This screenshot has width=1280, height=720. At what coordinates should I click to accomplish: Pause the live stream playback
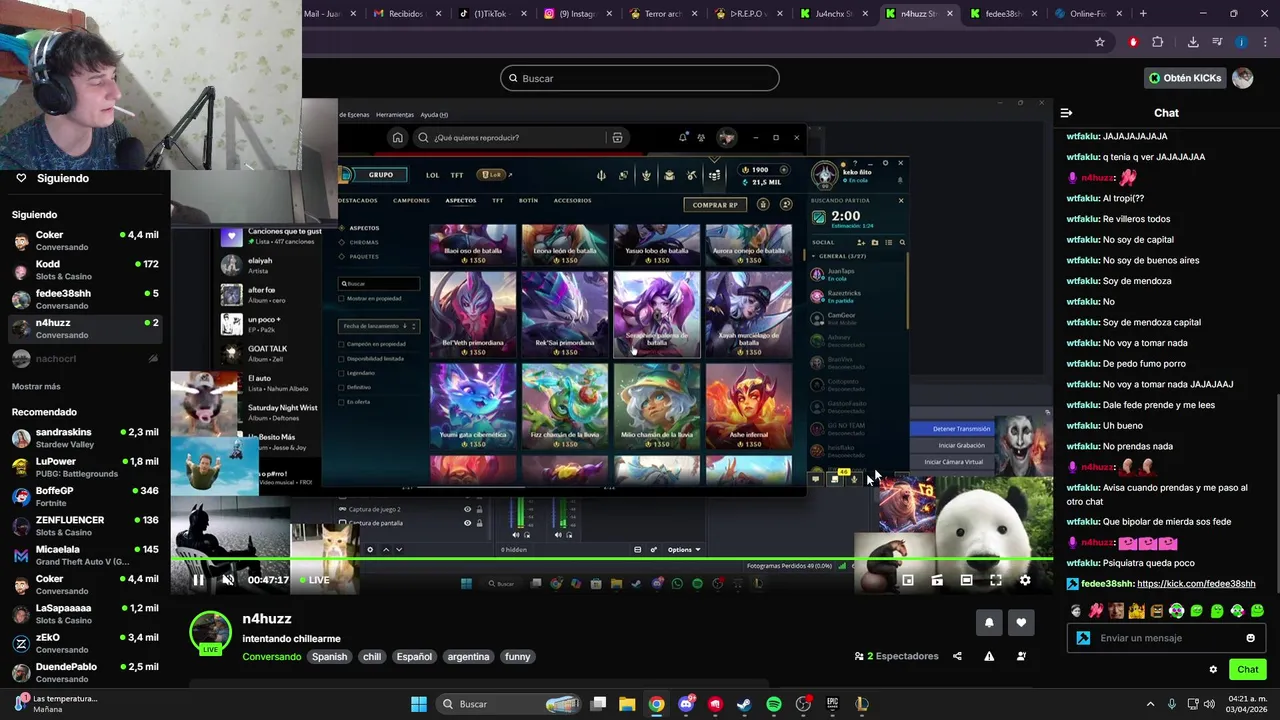[198, 580]
